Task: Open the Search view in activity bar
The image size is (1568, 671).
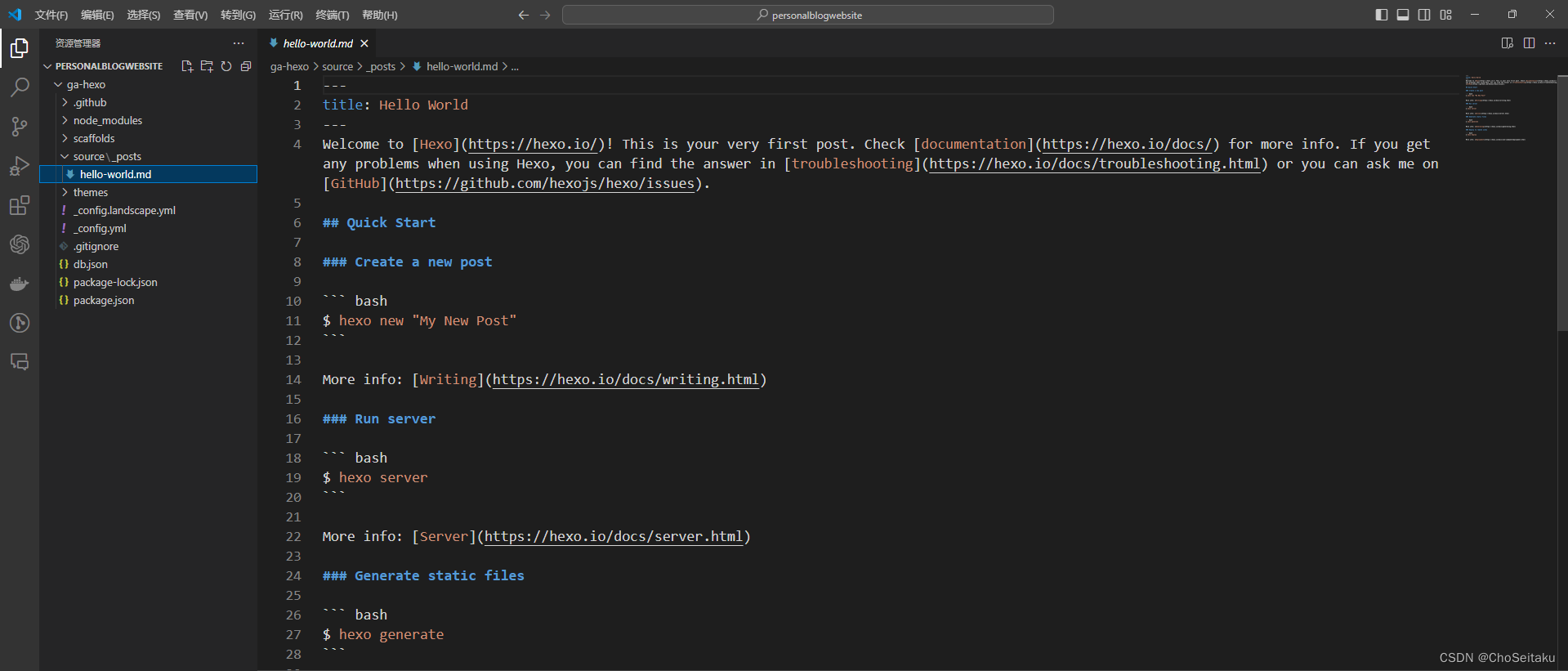Action: coord(20,87)
